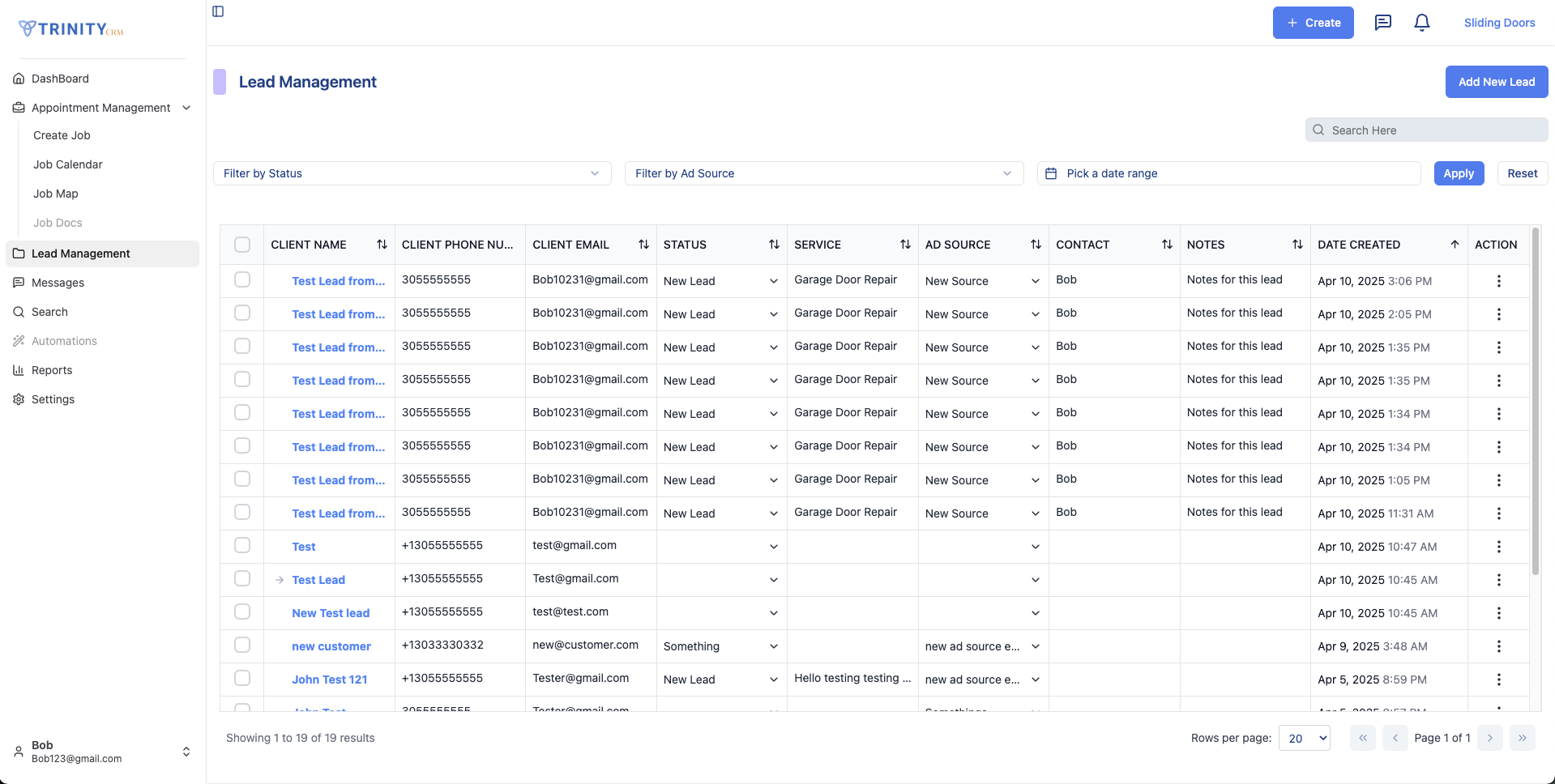Open Job Map in sidebar

click(56, 194)
